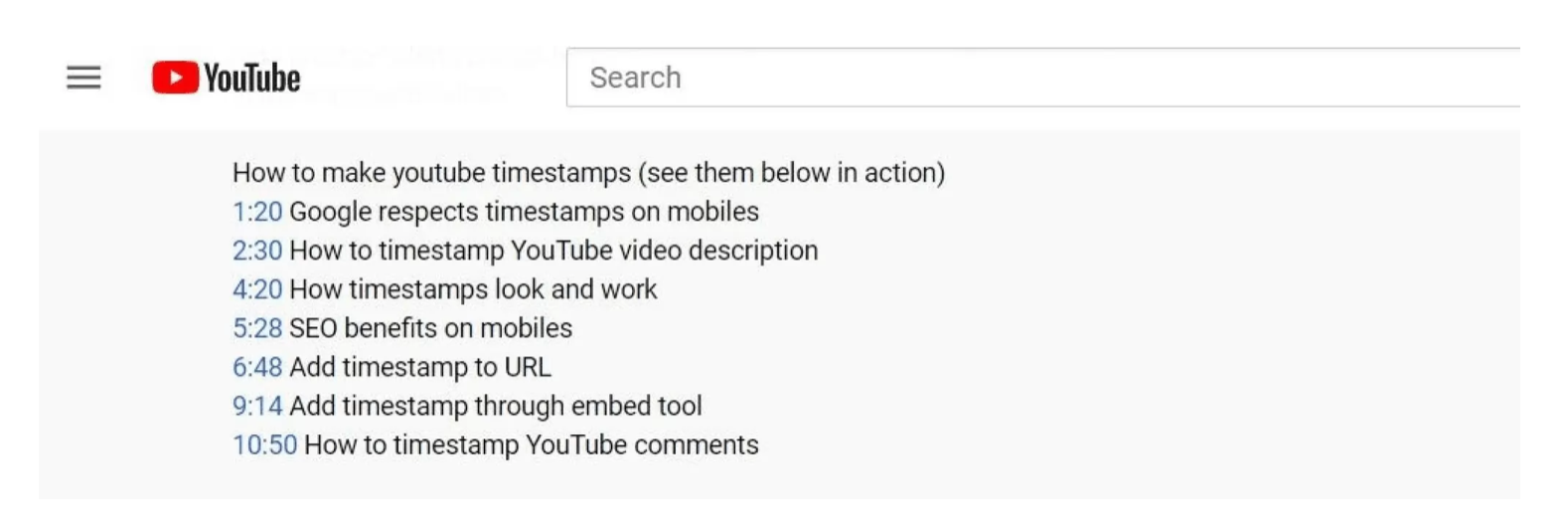
Task: Click 'Google respects timestamps on mobiles' text
Action: pos(524,212)
